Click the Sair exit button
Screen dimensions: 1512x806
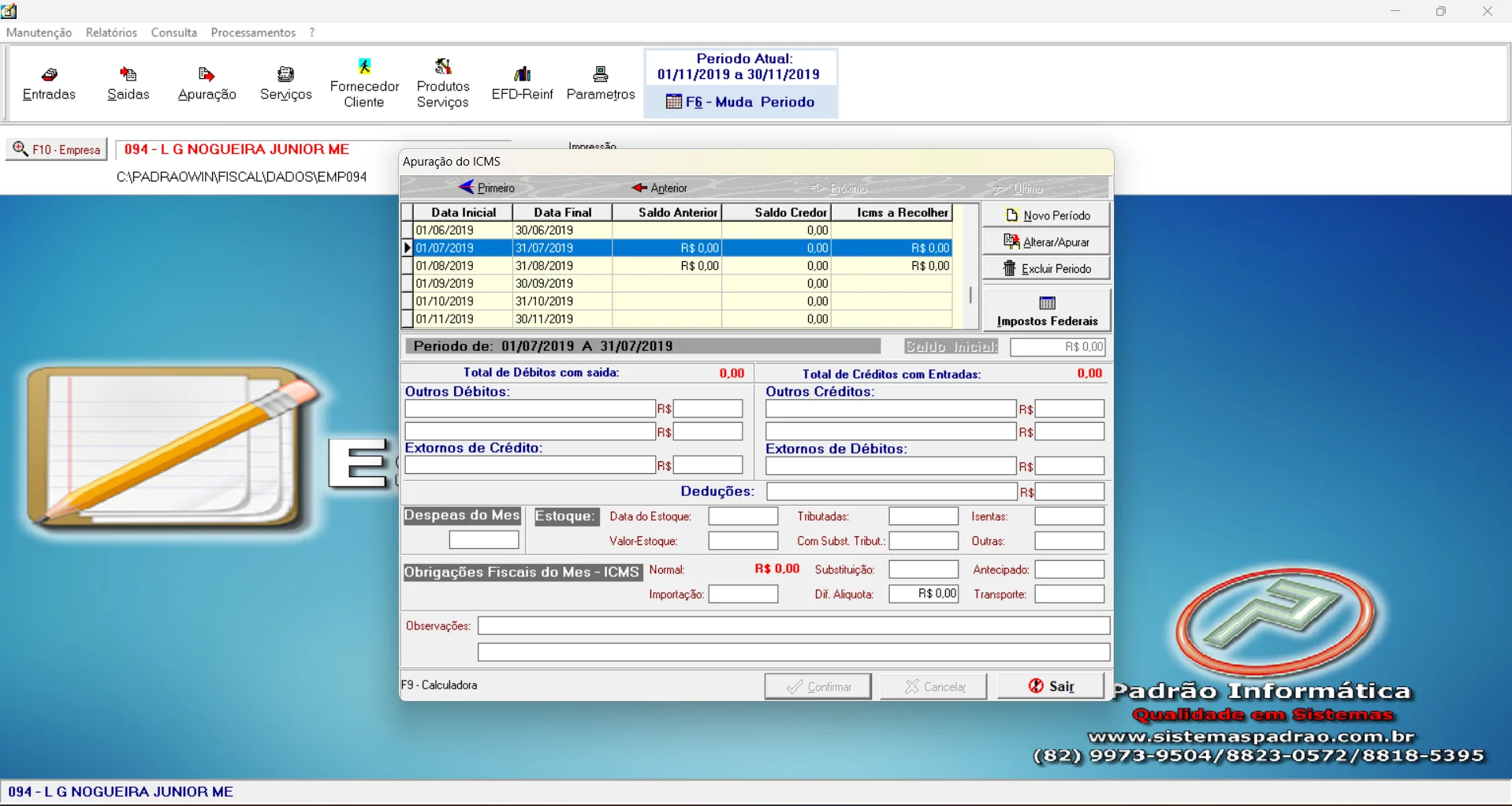pyautogui.click(x=1051, y=686)
